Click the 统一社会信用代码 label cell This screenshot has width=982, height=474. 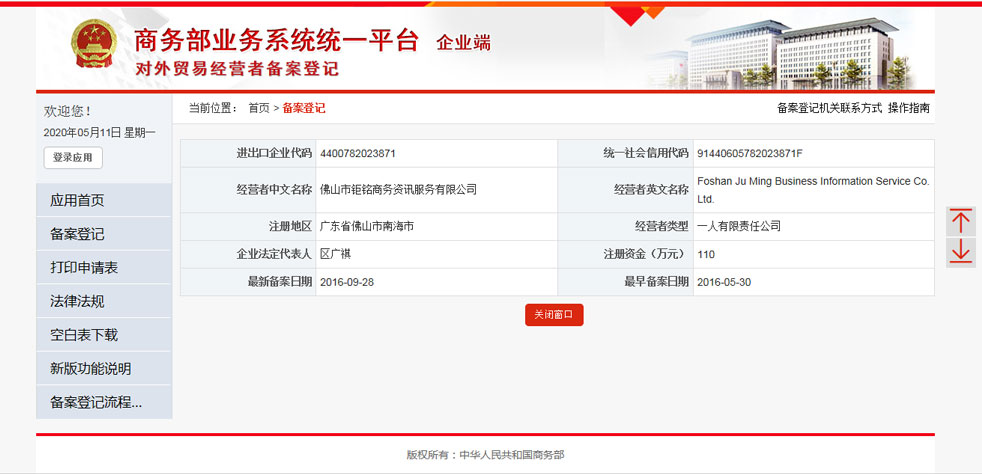pos(625,153)
